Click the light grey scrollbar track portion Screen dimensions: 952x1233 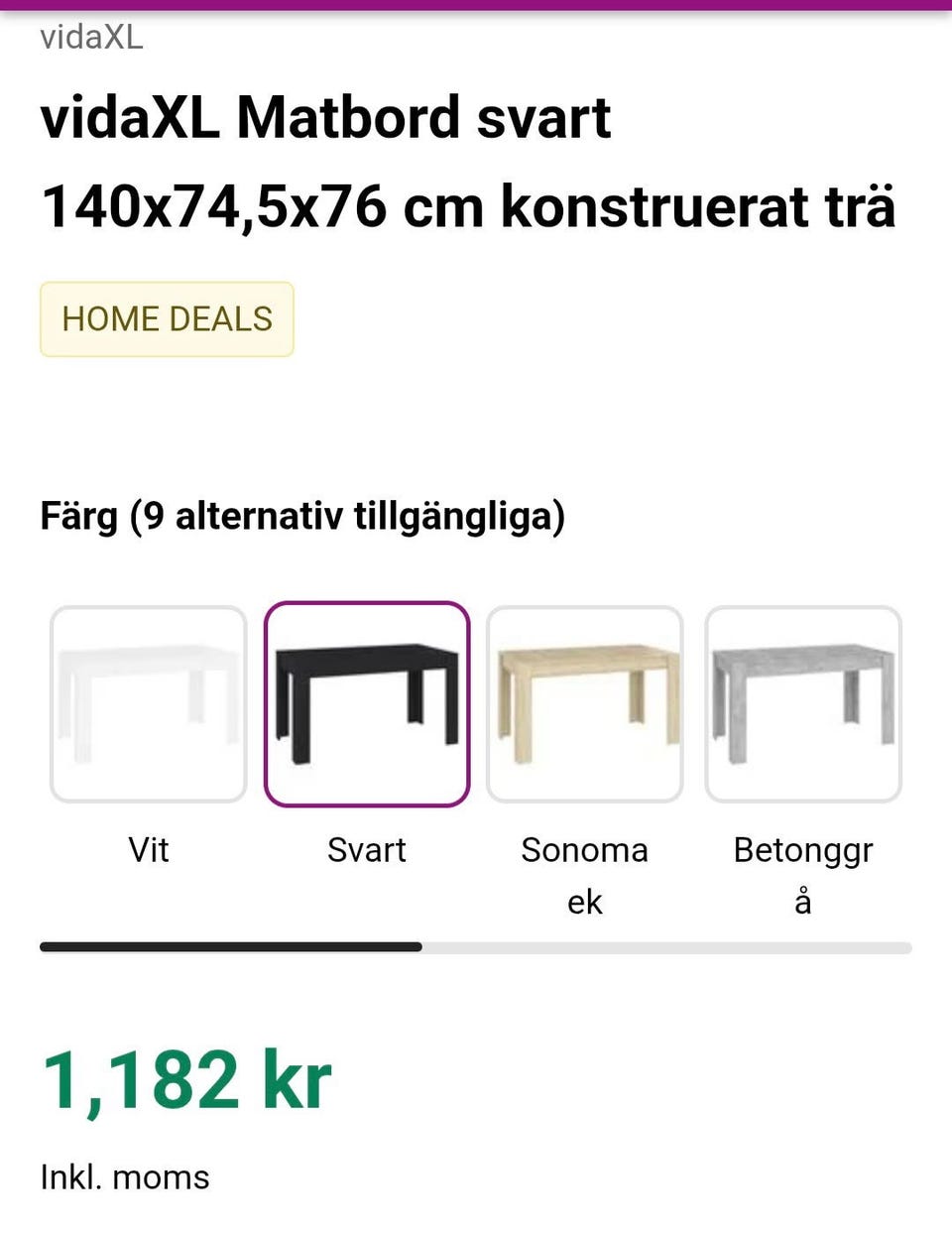666,948
